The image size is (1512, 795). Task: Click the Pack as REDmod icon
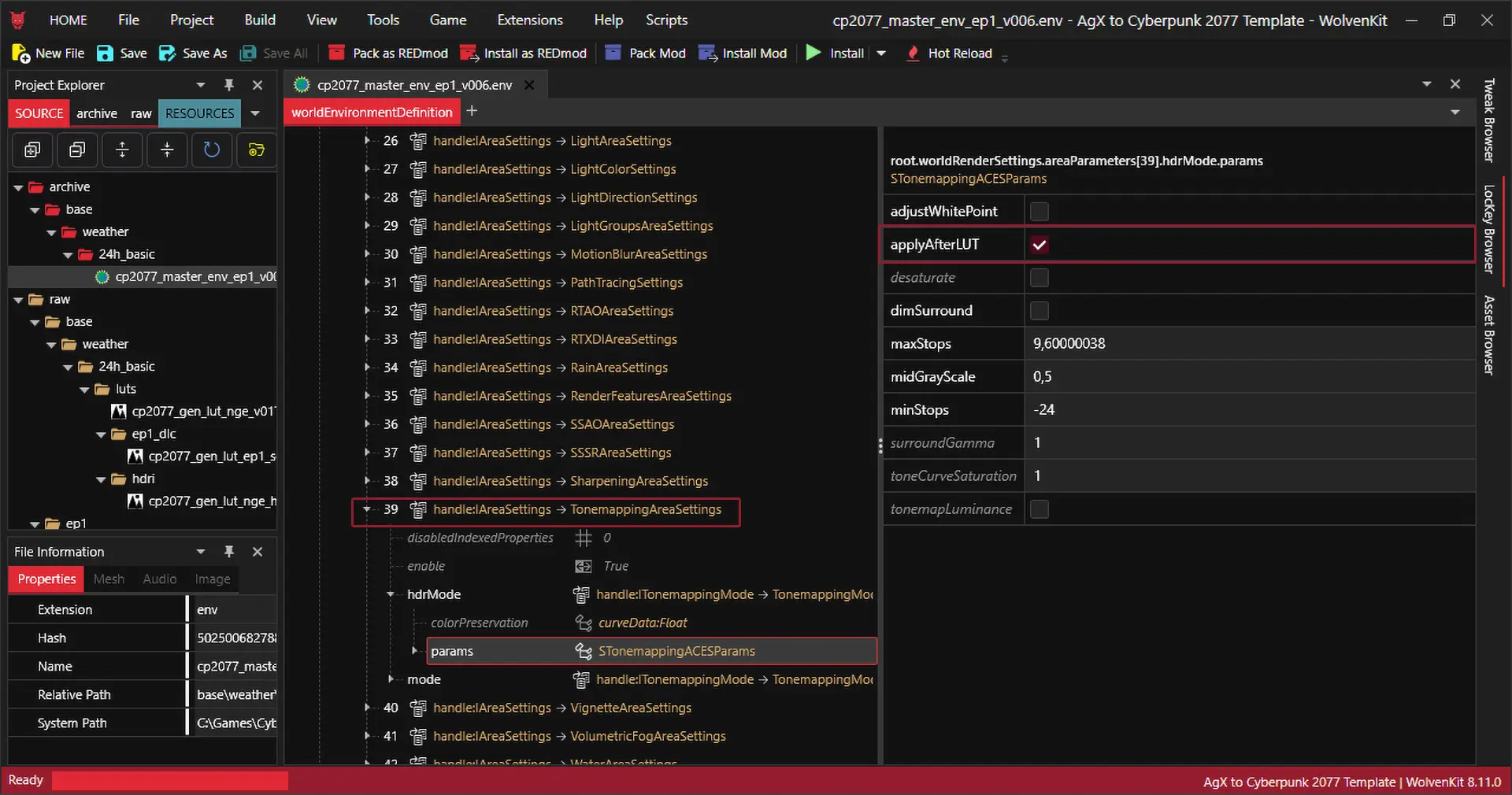click(337, 53)
